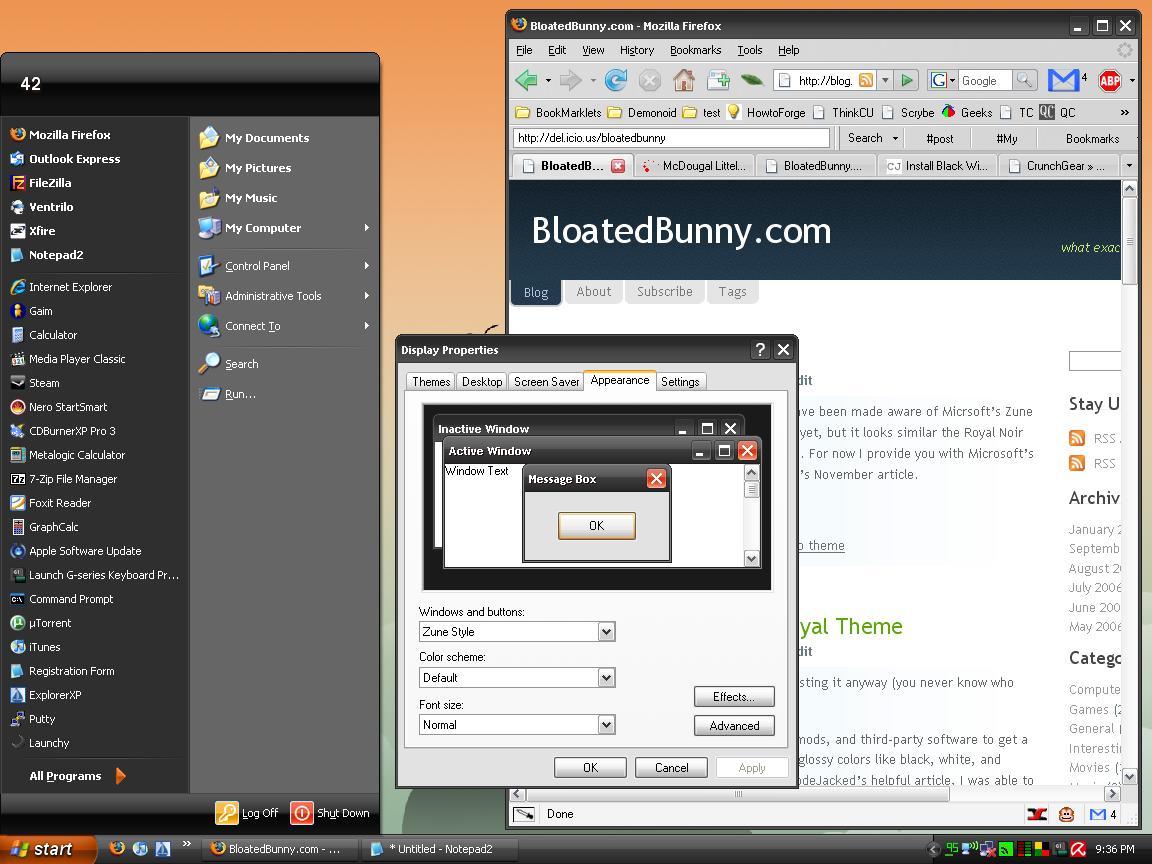Click the Stop icon in Firefox's toolbar
Image resolution: width=1152 pixels, height=864 pixels.
point(649,80)
